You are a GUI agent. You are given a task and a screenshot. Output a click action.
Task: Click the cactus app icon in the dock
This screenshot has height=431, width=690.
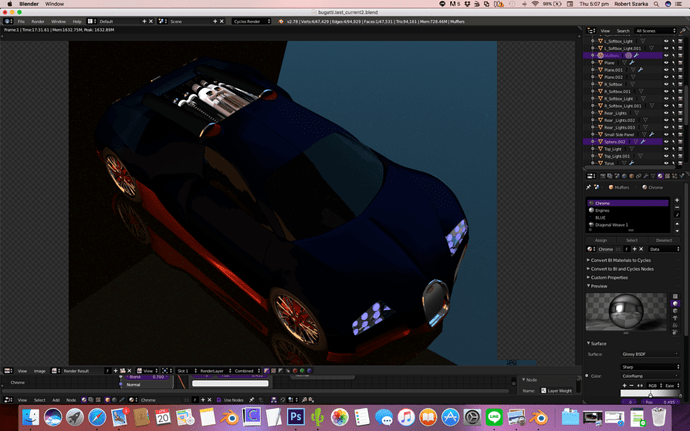318,417
